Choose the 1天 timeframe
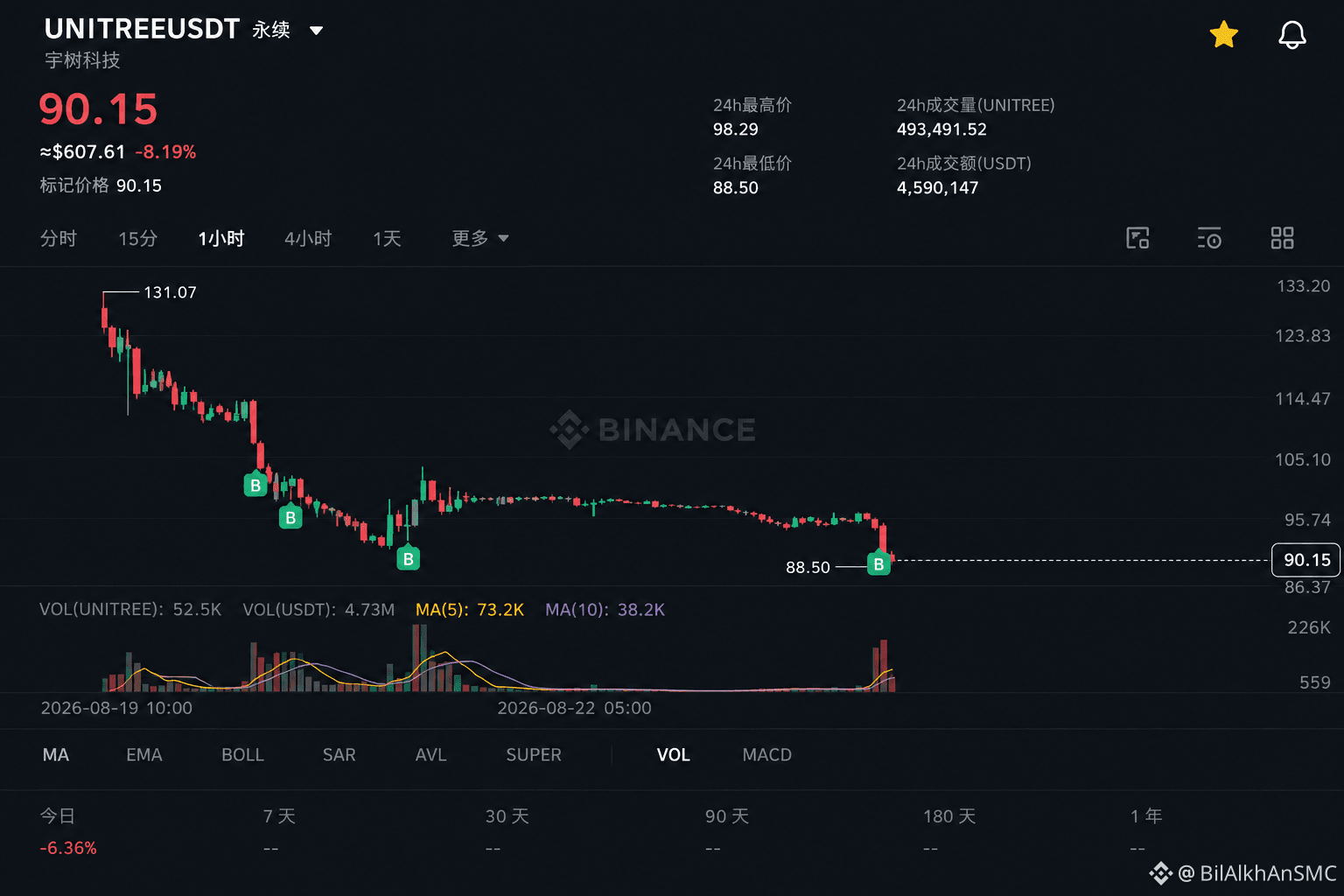1344x896 pixels. tap(387, 238)
